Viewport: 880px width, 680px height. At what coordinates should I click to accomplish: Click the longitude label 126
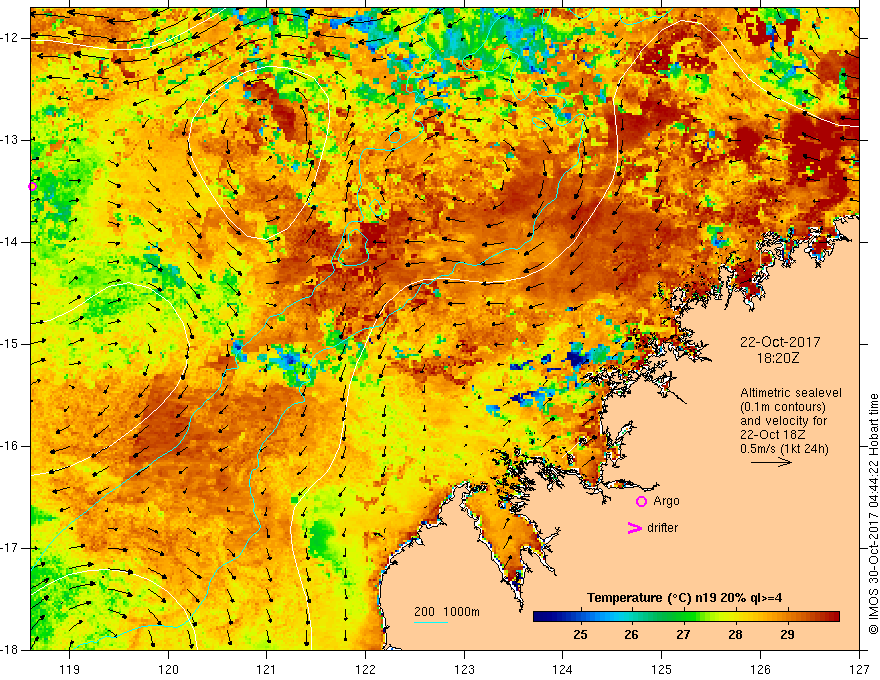760,669
